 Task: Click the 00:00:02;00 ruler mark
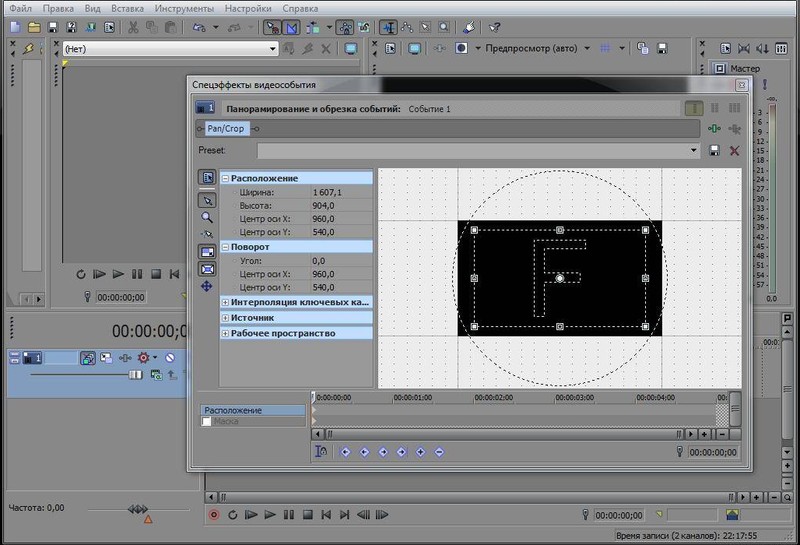(x=493, y=398)
